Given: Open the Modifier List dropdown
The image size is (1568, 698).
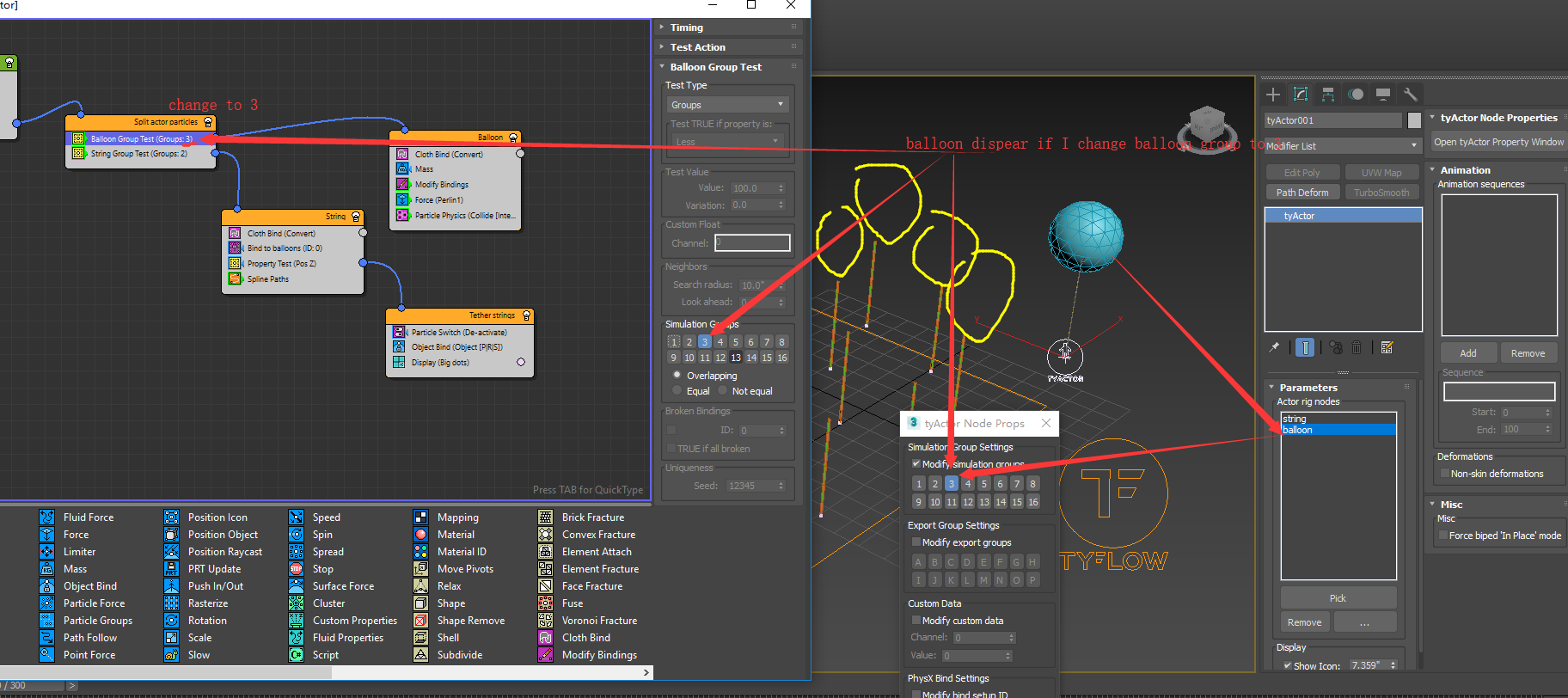Looking at the screenshot, I should [x=1342, y=146].
